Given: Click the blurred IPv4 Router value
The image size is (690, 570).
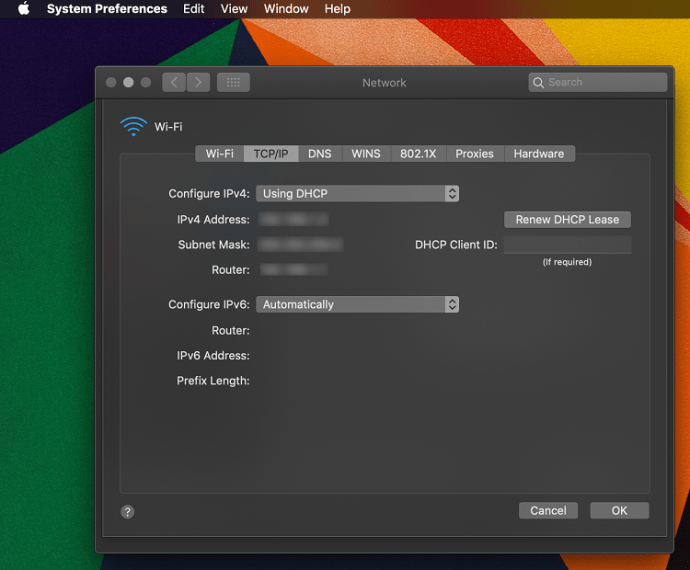Looking at the screenshot, I should pos(294,269).
